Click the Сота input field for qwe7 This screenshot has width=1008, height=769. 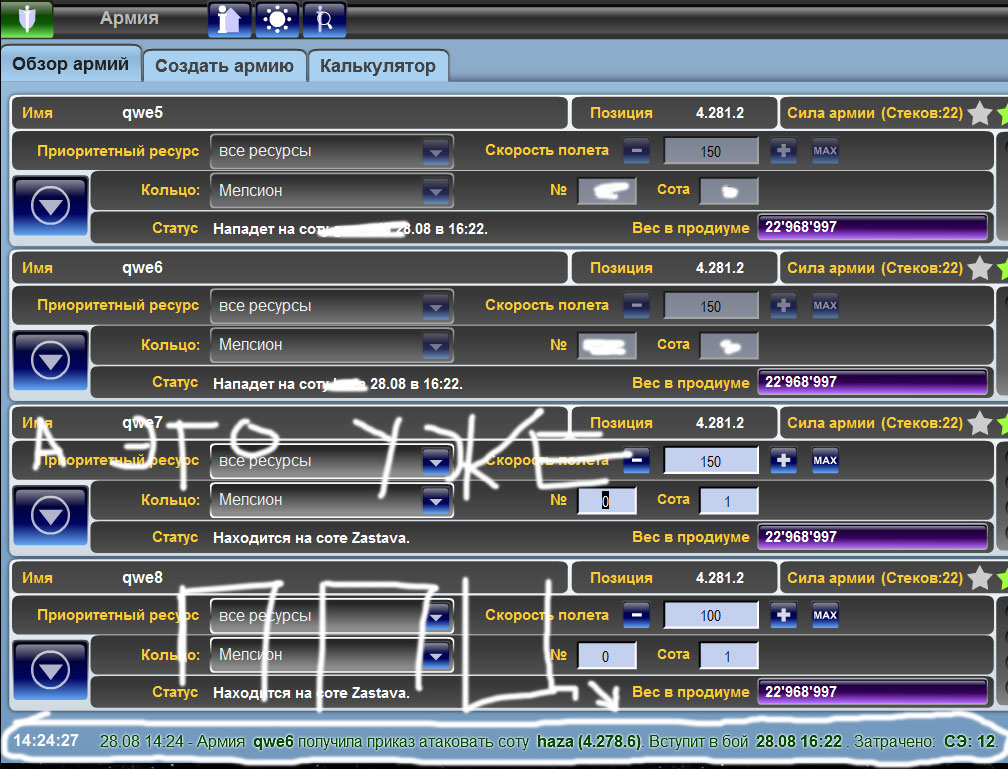[x=728, y=500]
